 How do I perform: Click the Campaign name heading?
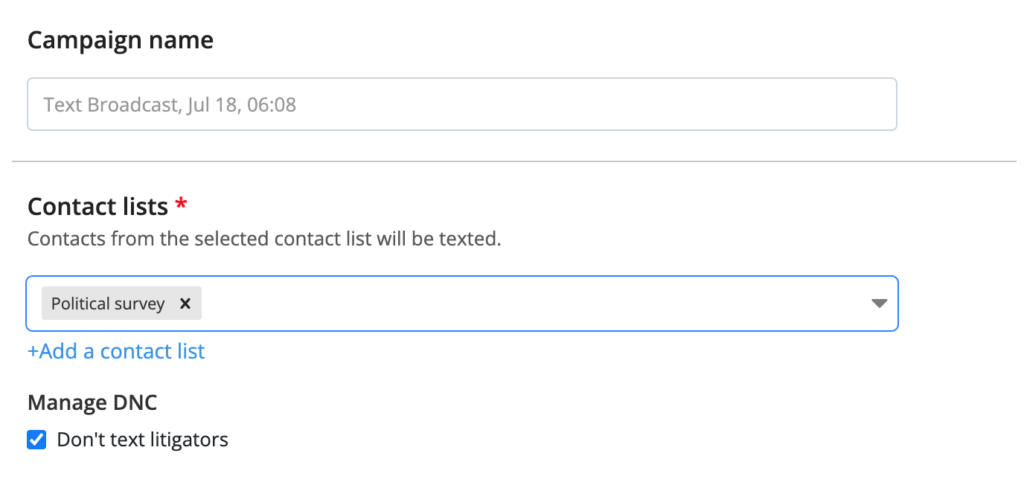point(120,41)
